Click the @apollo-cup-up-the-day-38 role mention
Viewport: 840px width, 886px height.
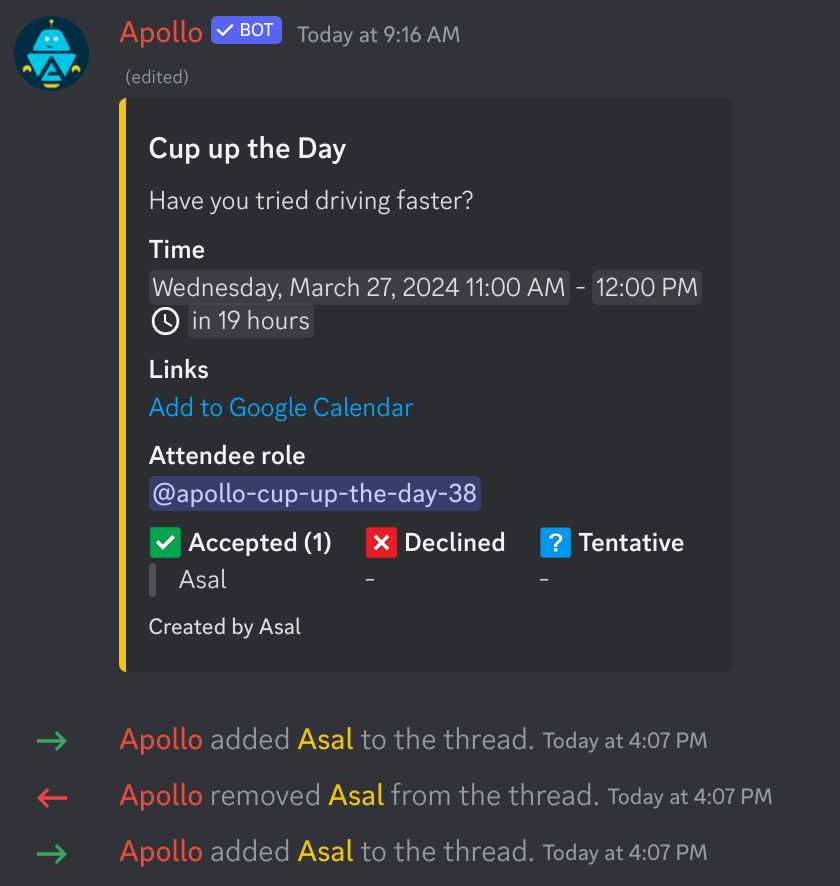tap(315, 494)
